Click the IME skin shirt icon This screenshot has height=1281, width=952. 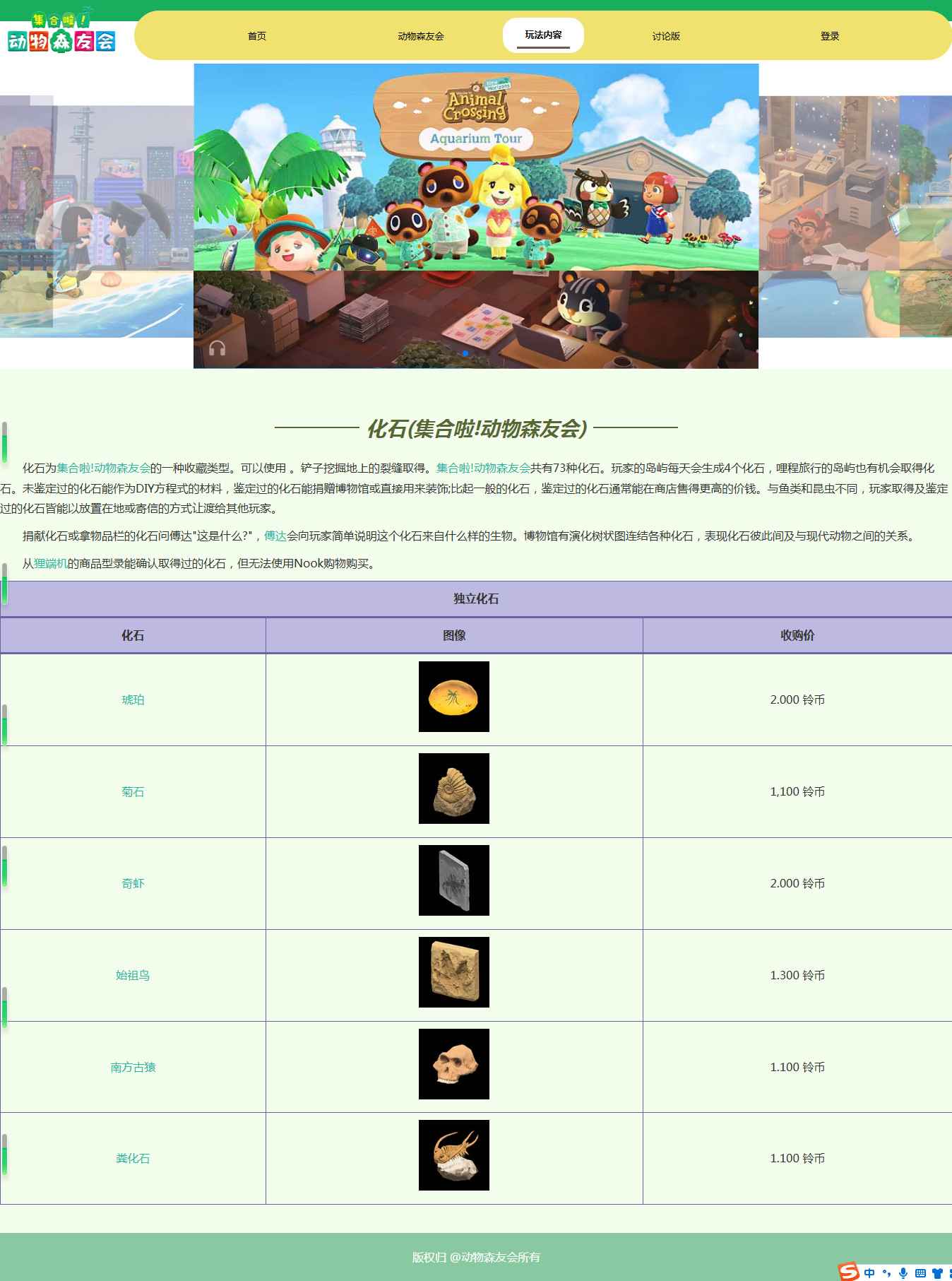(x=937, y=1273)
